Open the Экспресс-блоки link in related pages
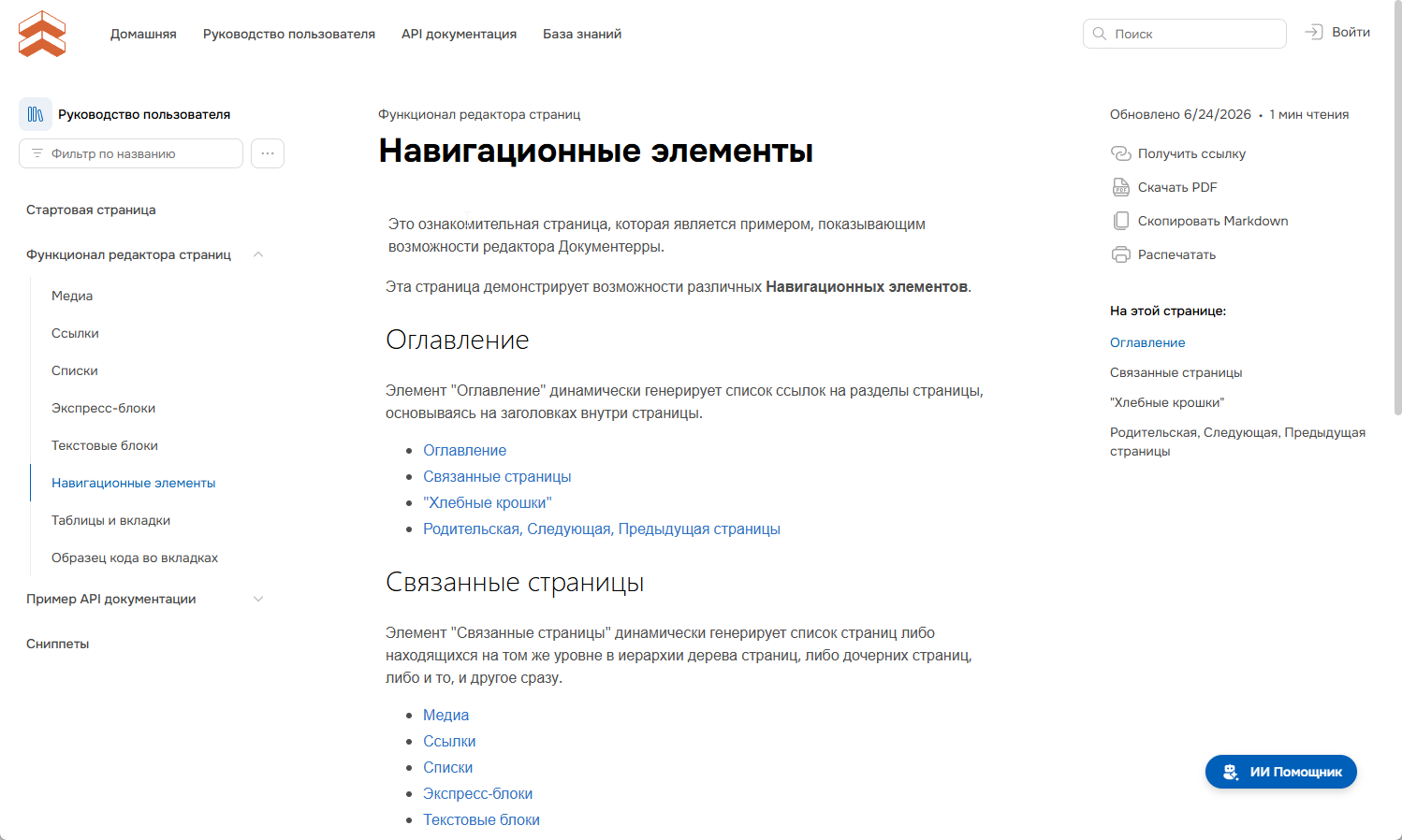This screenshot has height=840, width=1402. click(477, 793)
